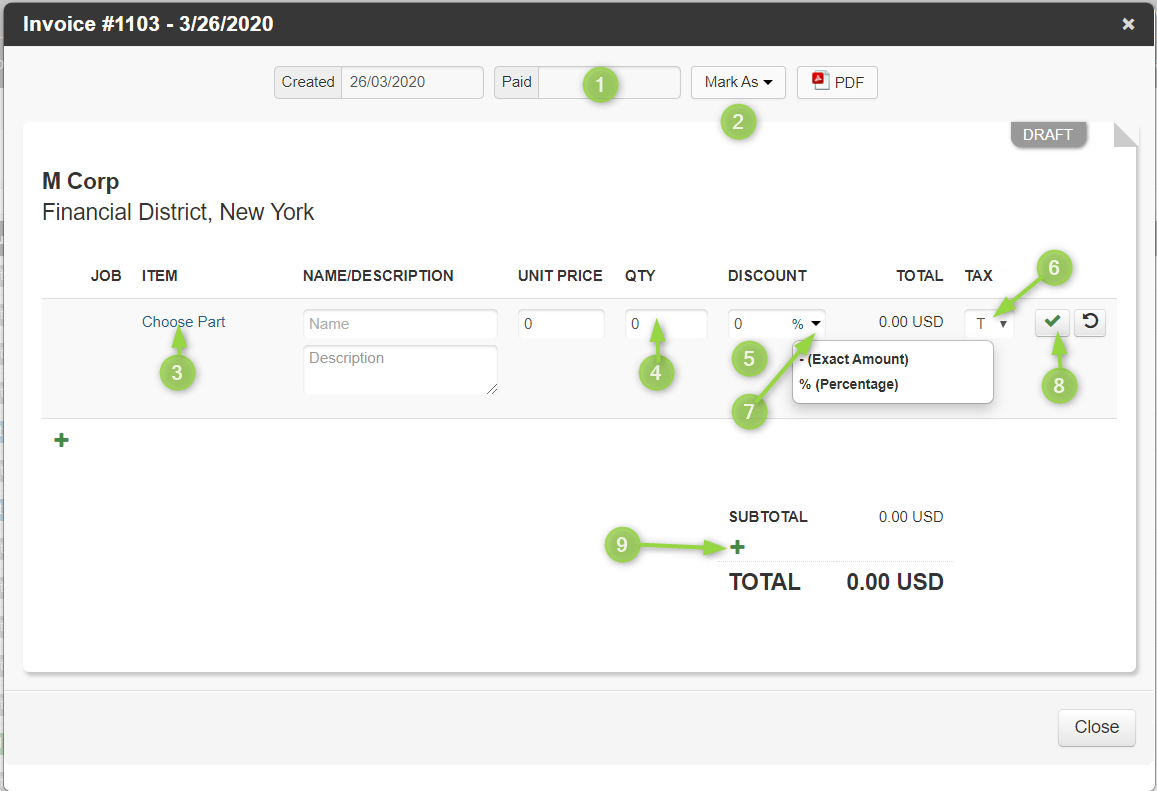This screenshot has height=791, width=1157.
Task: Open the Mark As dropdown
Action: (x=738, y=82)
